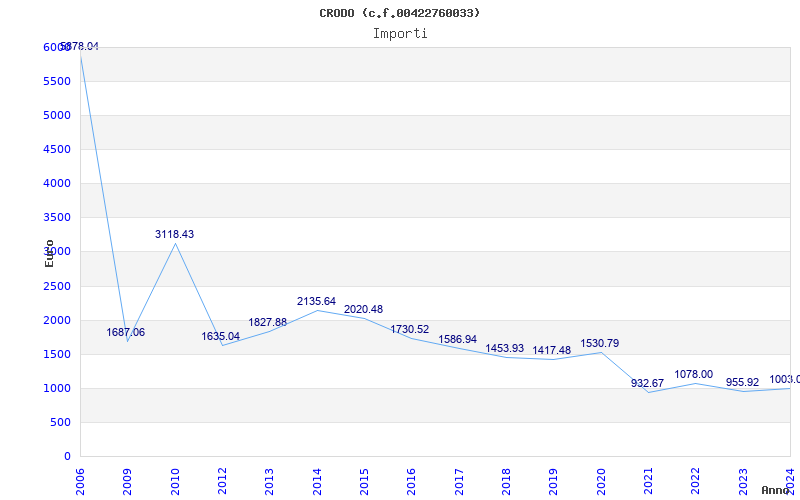The image size is (800, 500).
Task: Click data label 932.67
Action: click(x=647, y=383)
